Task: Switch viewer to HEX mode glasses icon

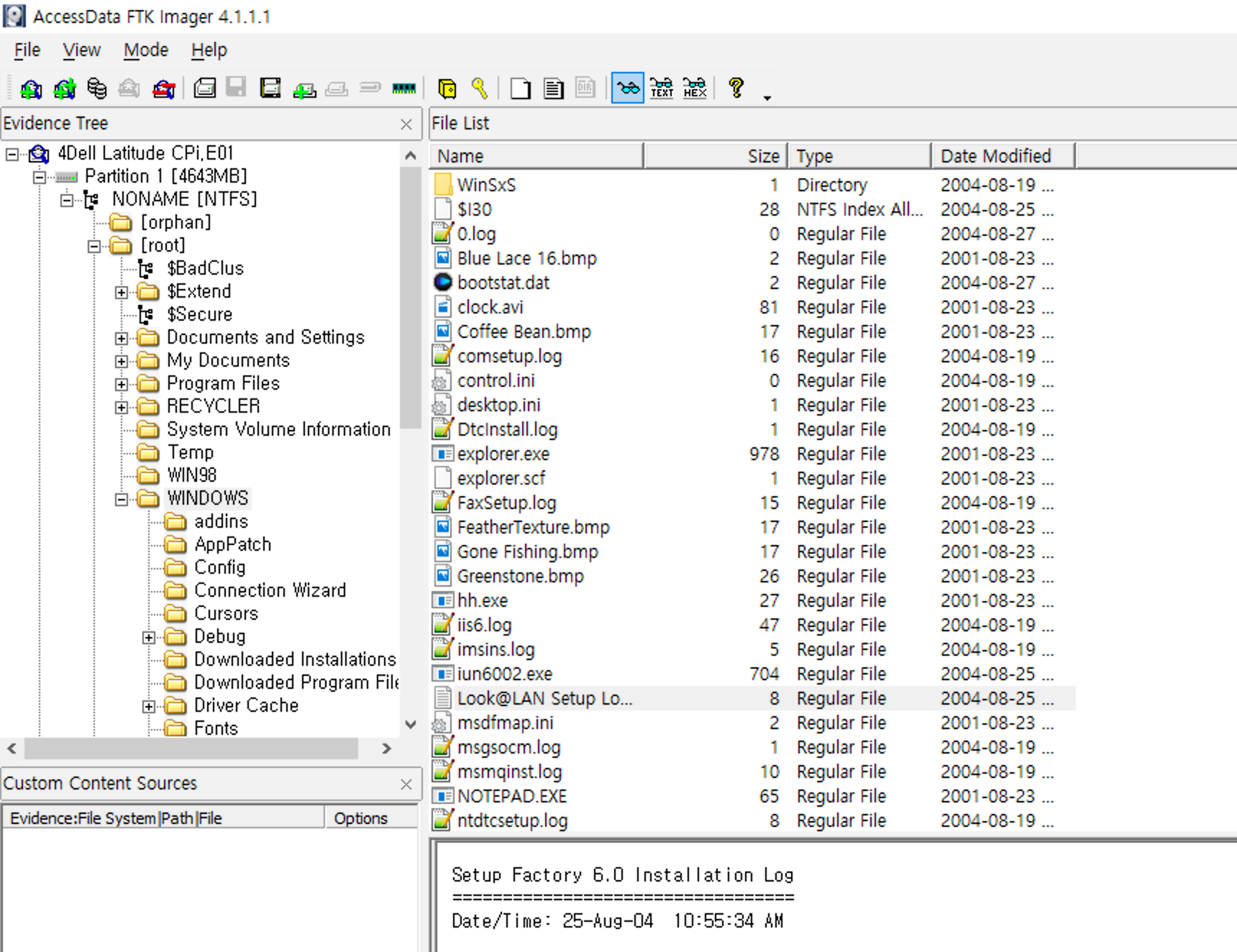Action: [695, 88]
